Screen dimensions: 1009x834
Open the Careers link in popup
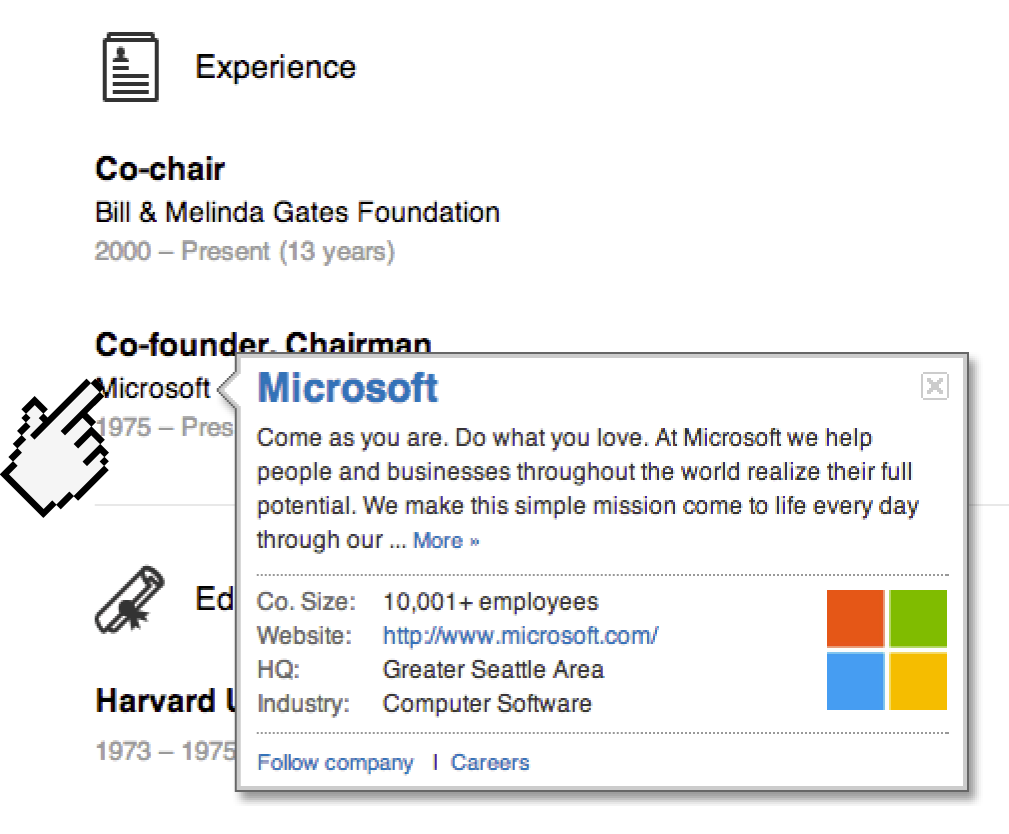coord(490,762)
